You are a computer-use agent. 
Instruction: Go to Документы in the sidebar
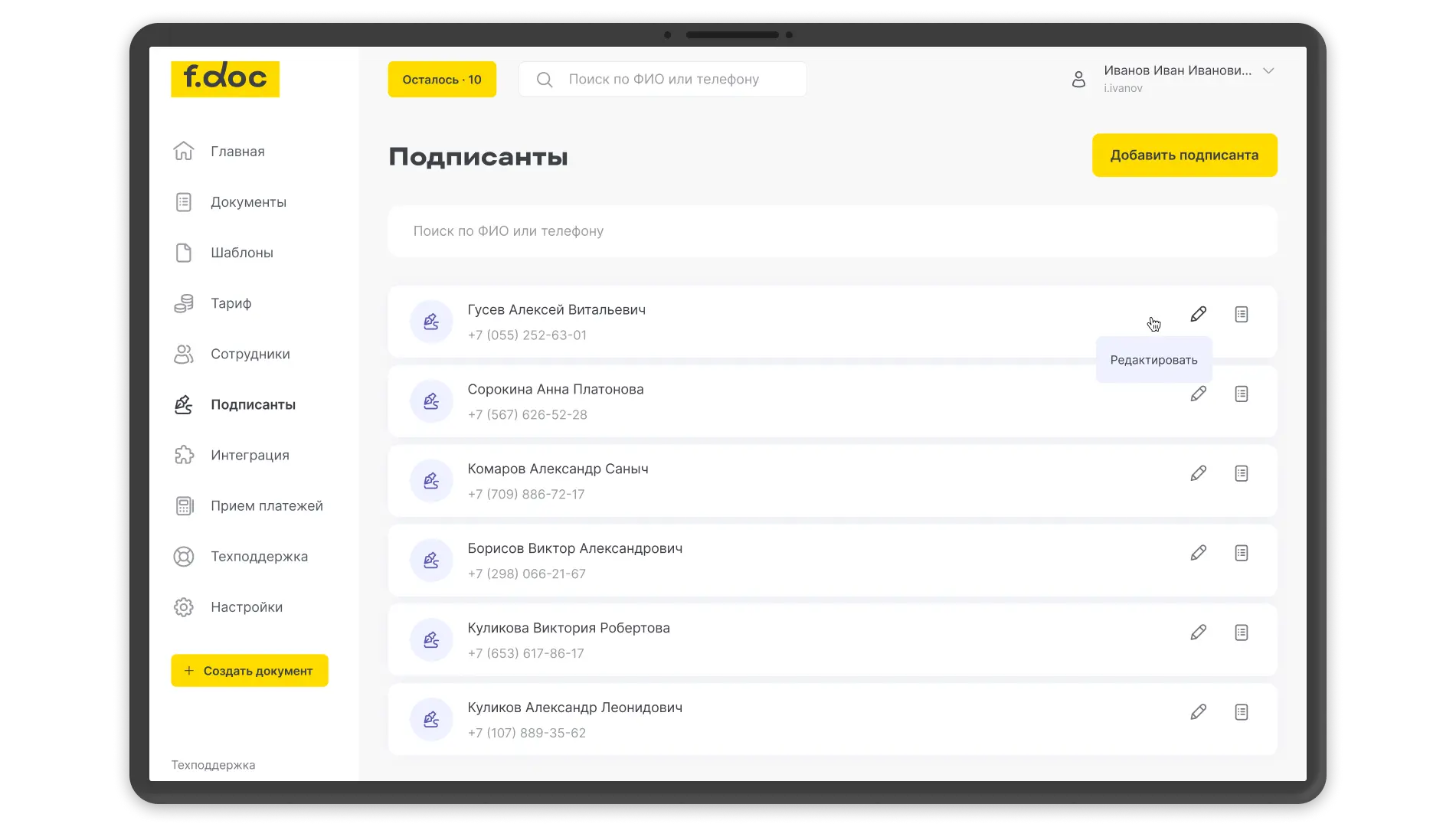pos(248,202)
